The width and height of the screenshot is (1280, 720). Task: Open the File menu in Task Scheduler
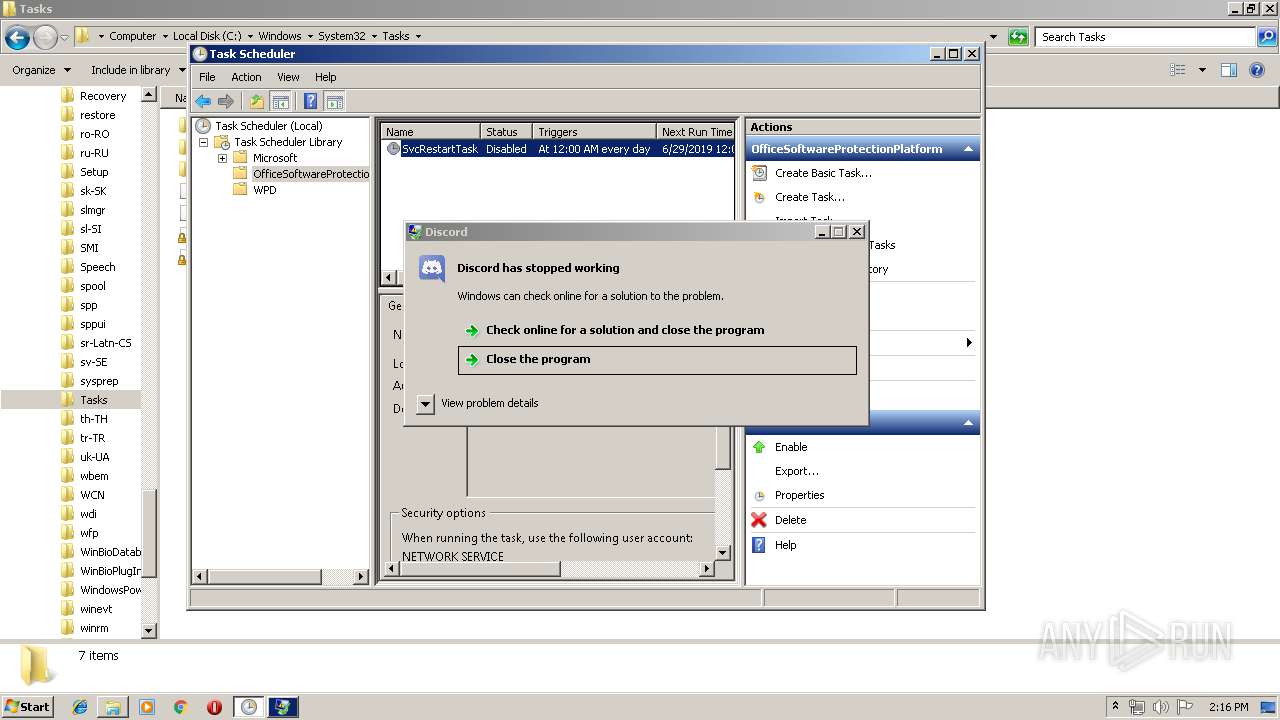pyautogui.click(x=207, y=77)
